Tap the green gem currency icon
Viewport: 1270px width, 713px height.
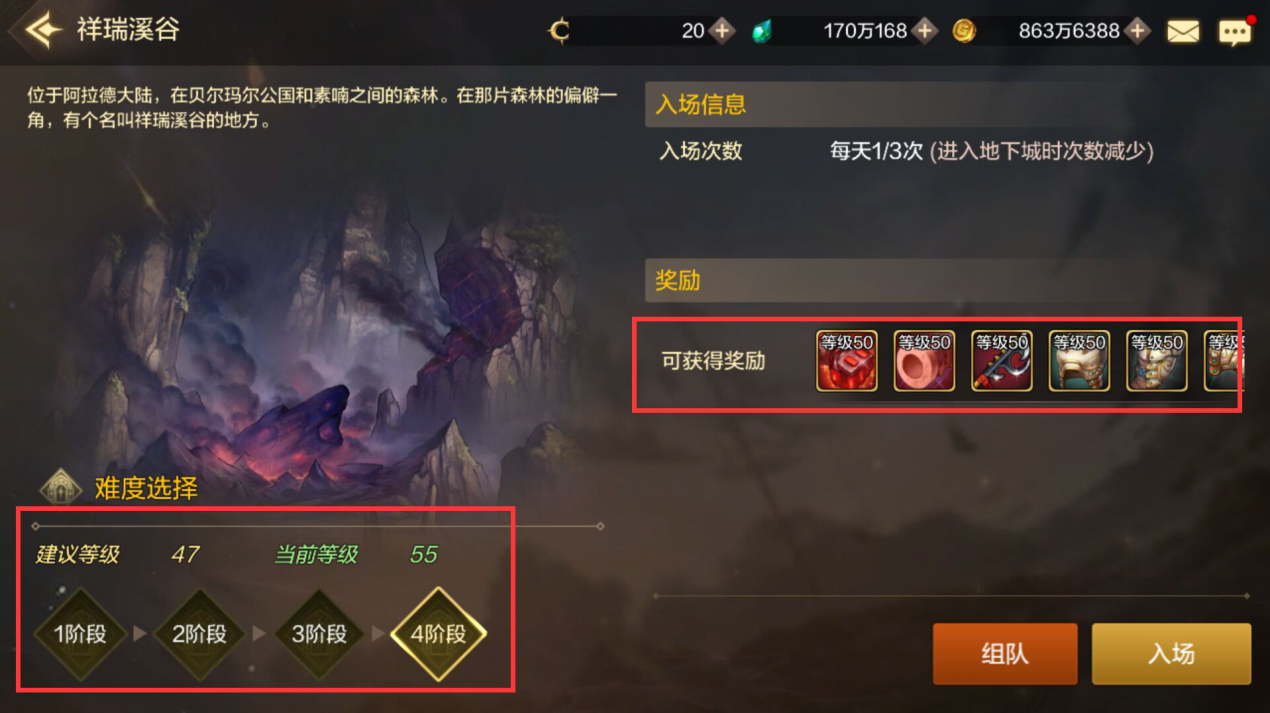[762, 31]
